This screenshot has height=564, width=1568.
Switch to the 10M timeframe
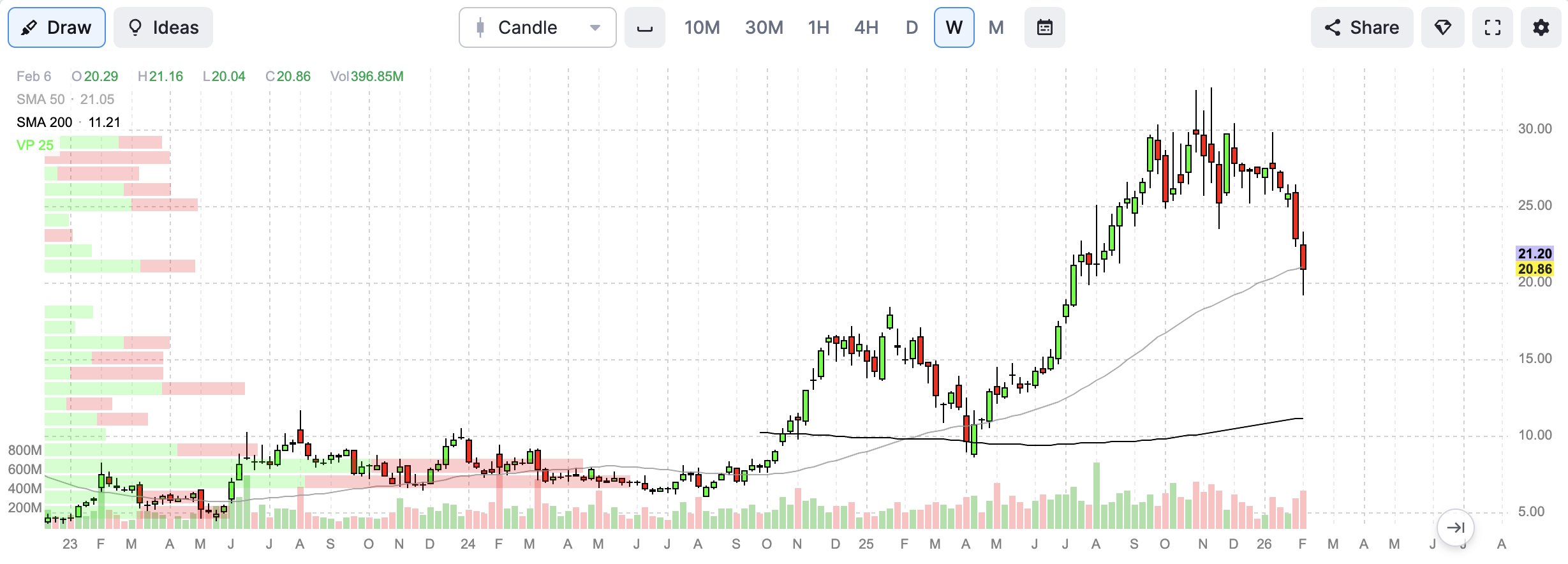(x=702, y=27)
